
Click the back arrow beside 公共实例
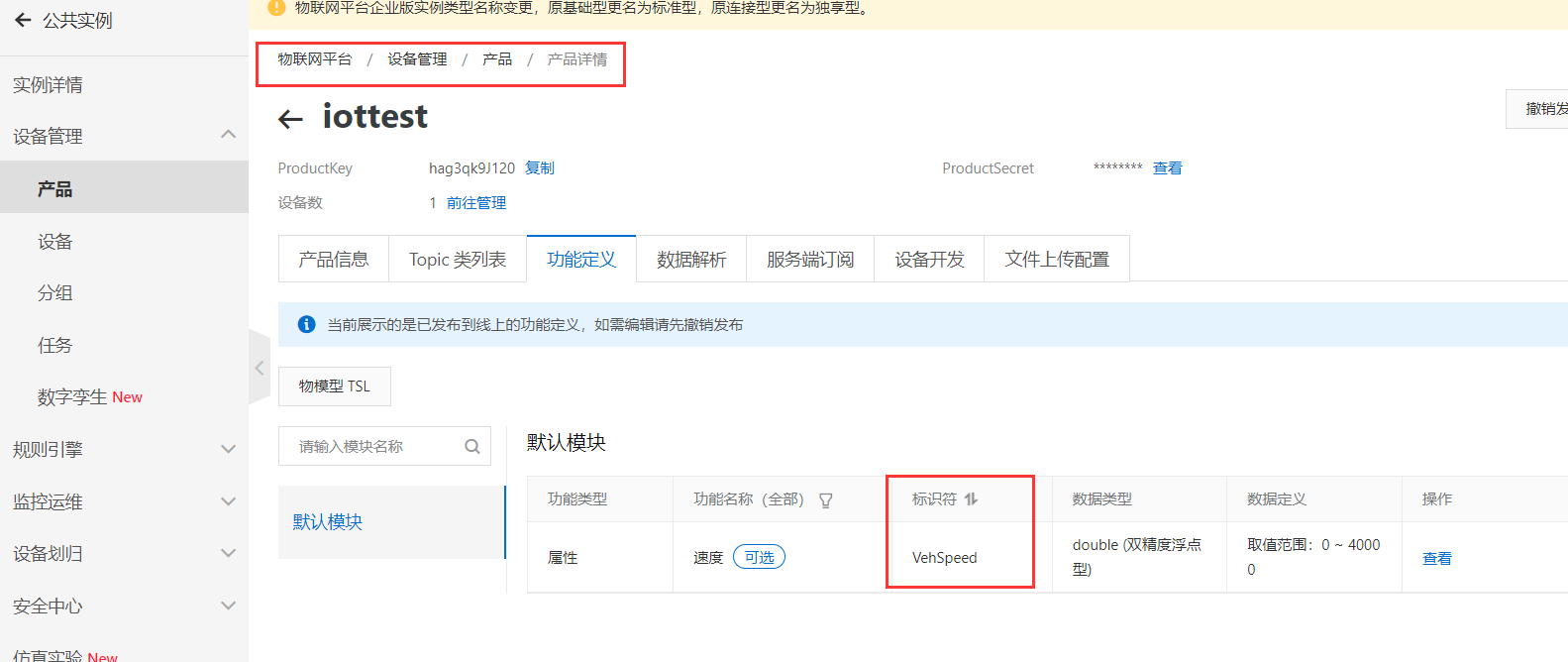coord(23,20)
